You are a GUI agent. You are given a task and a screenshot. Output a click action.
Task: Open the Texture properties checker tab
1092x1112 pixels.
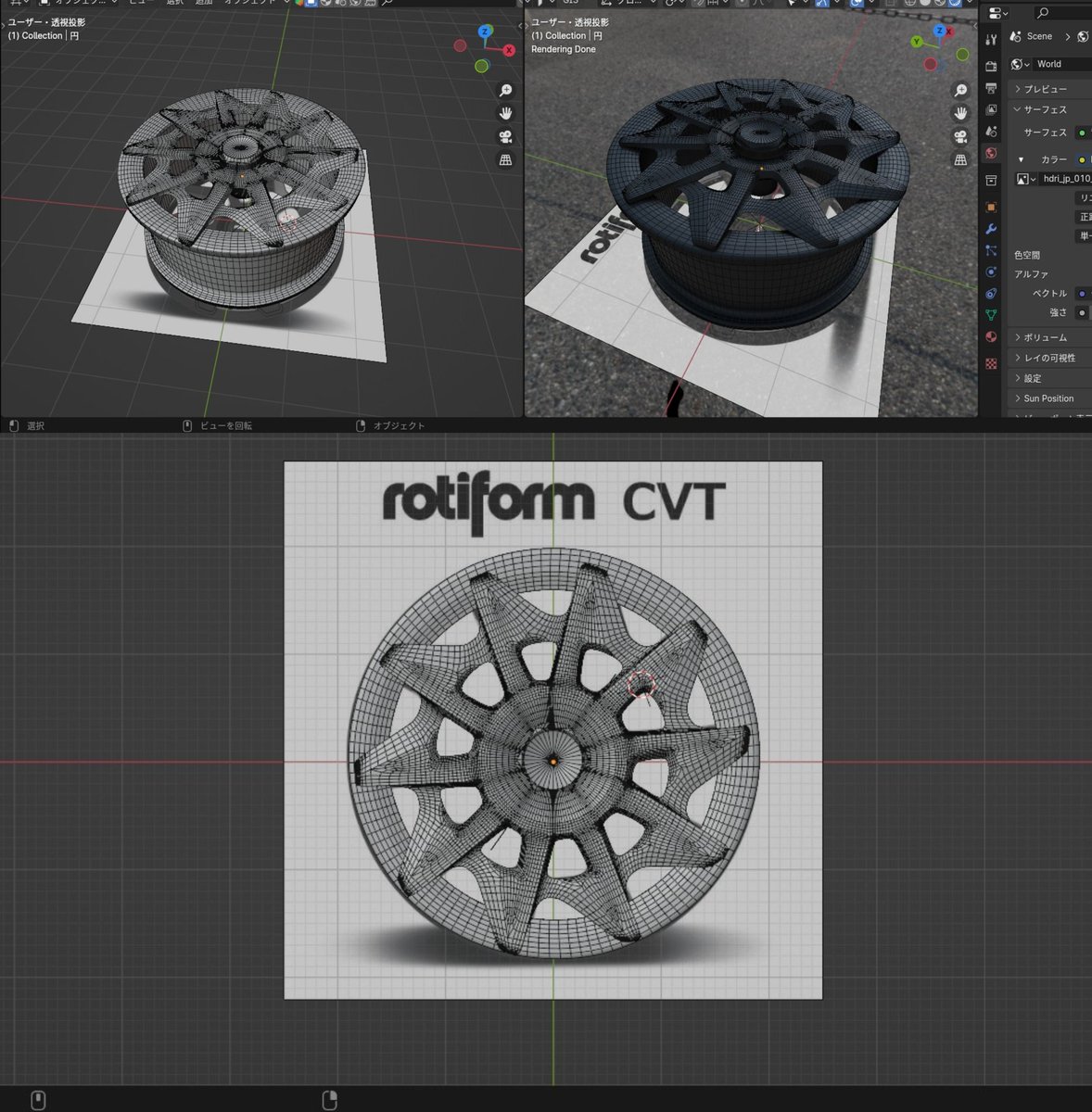pos(991,363)
